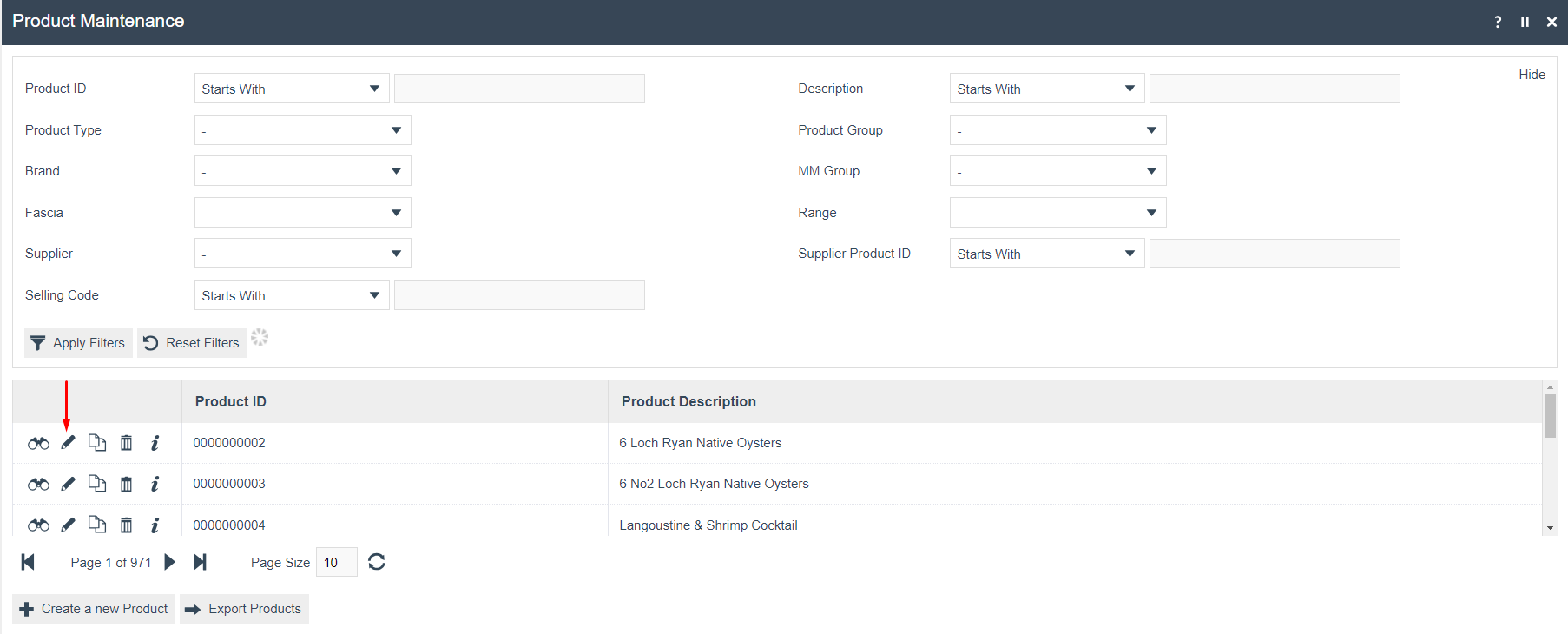Screen dimensions: 1568x634
Task: Open Brand dropdown
Action: (x=303, y=171)
